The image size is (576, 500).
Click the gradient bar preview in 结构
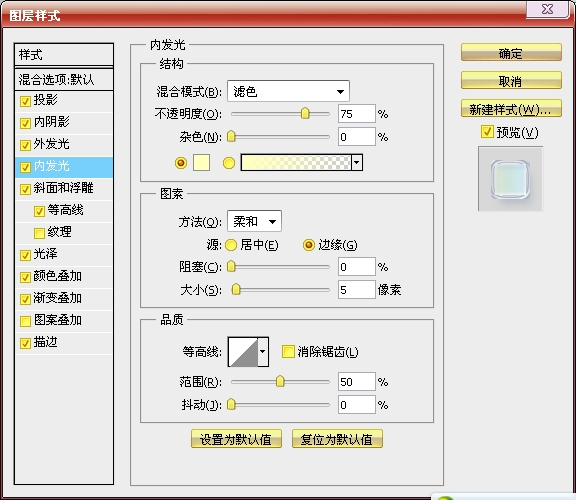tap(296, 162)
